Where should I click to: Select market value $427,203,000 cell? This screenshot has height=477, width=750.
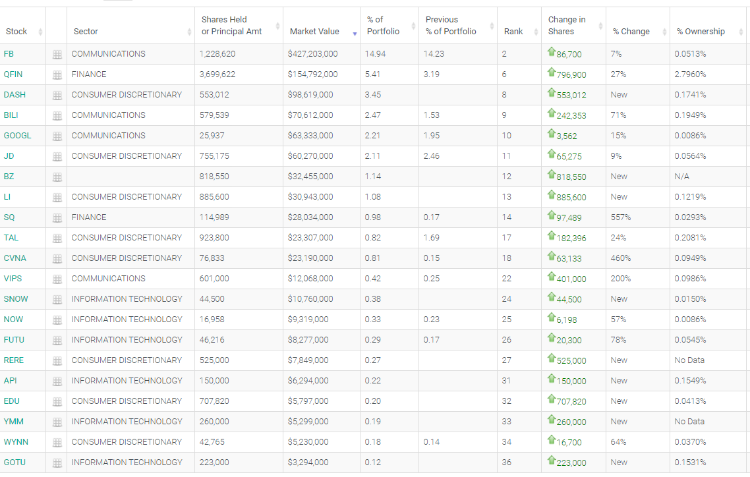coord(313,54)
